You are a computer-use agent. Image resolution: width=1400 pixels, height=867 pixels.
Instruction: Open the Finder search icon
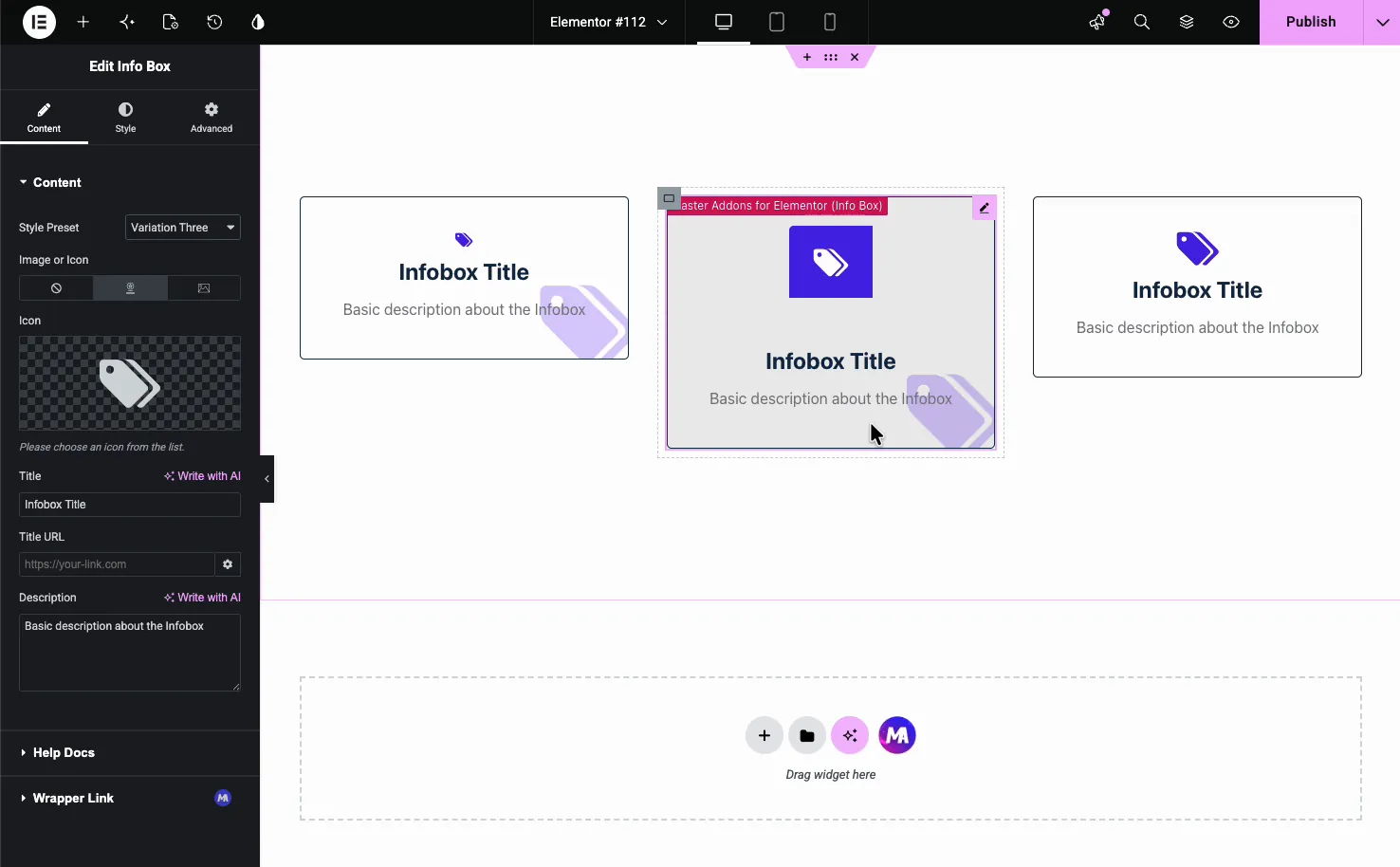click(1142, 22)
